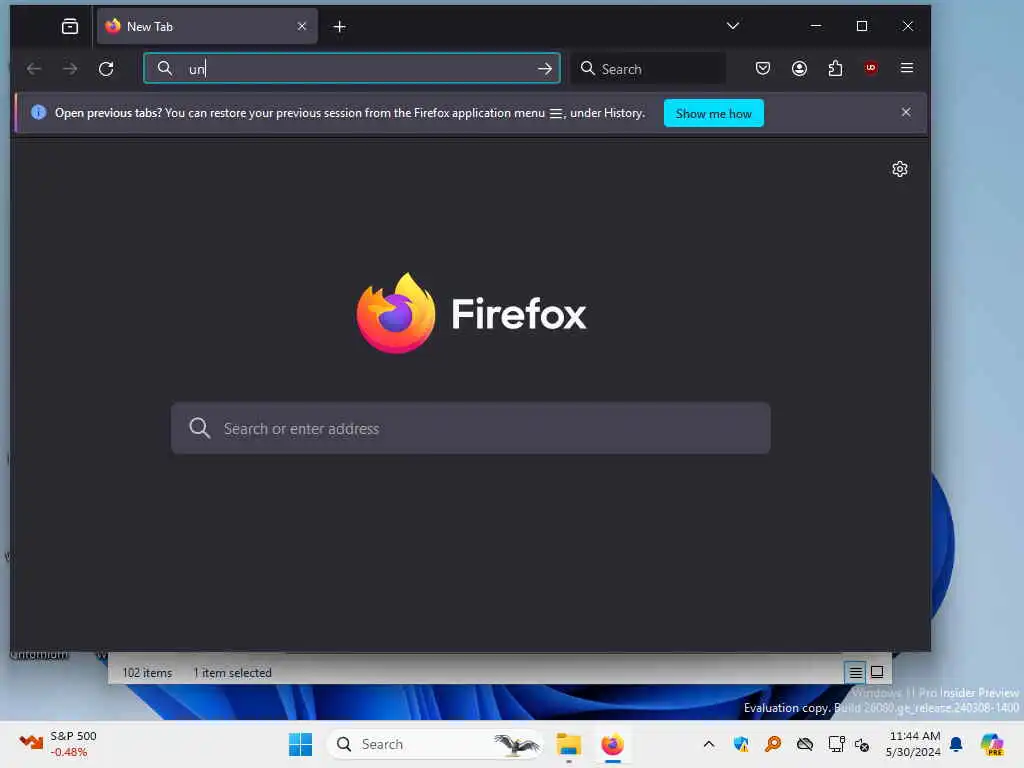Open new tab personalize gear icon
Image resolution: width=1024 pixels, height=768 pixels.
click(899, 169)
